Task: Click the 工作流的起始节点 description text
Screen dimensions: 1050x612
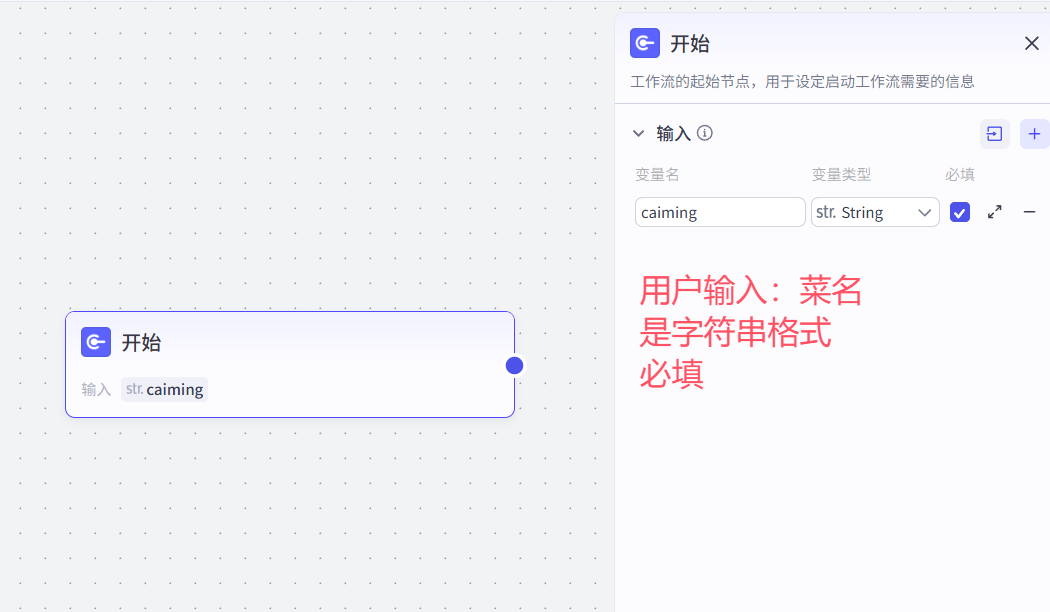Action: coord(802,82)
